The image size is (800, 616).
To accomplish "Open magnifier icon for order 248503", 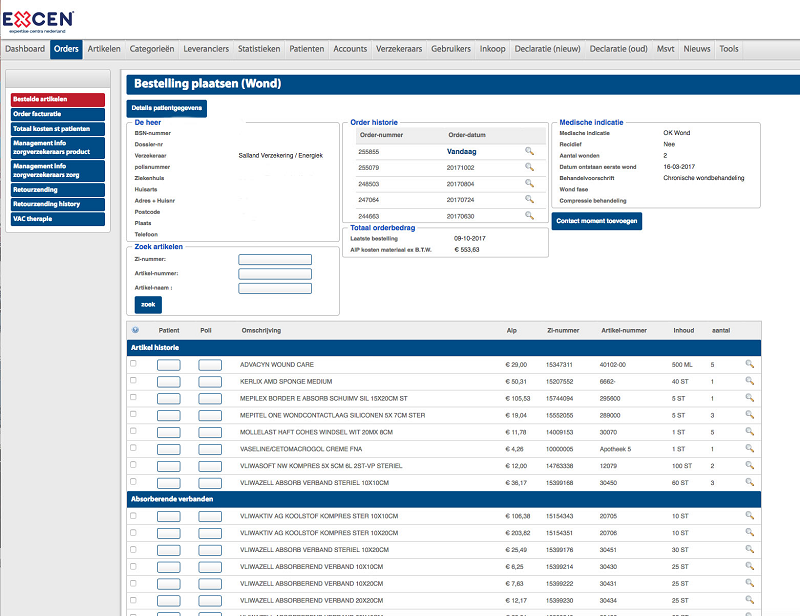I will 530,183.
